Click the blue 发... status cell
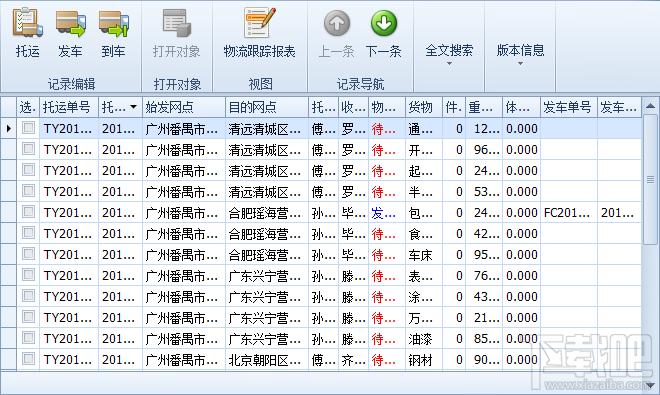The width and height of the screenshot is (660, 395). pos(387,212)
